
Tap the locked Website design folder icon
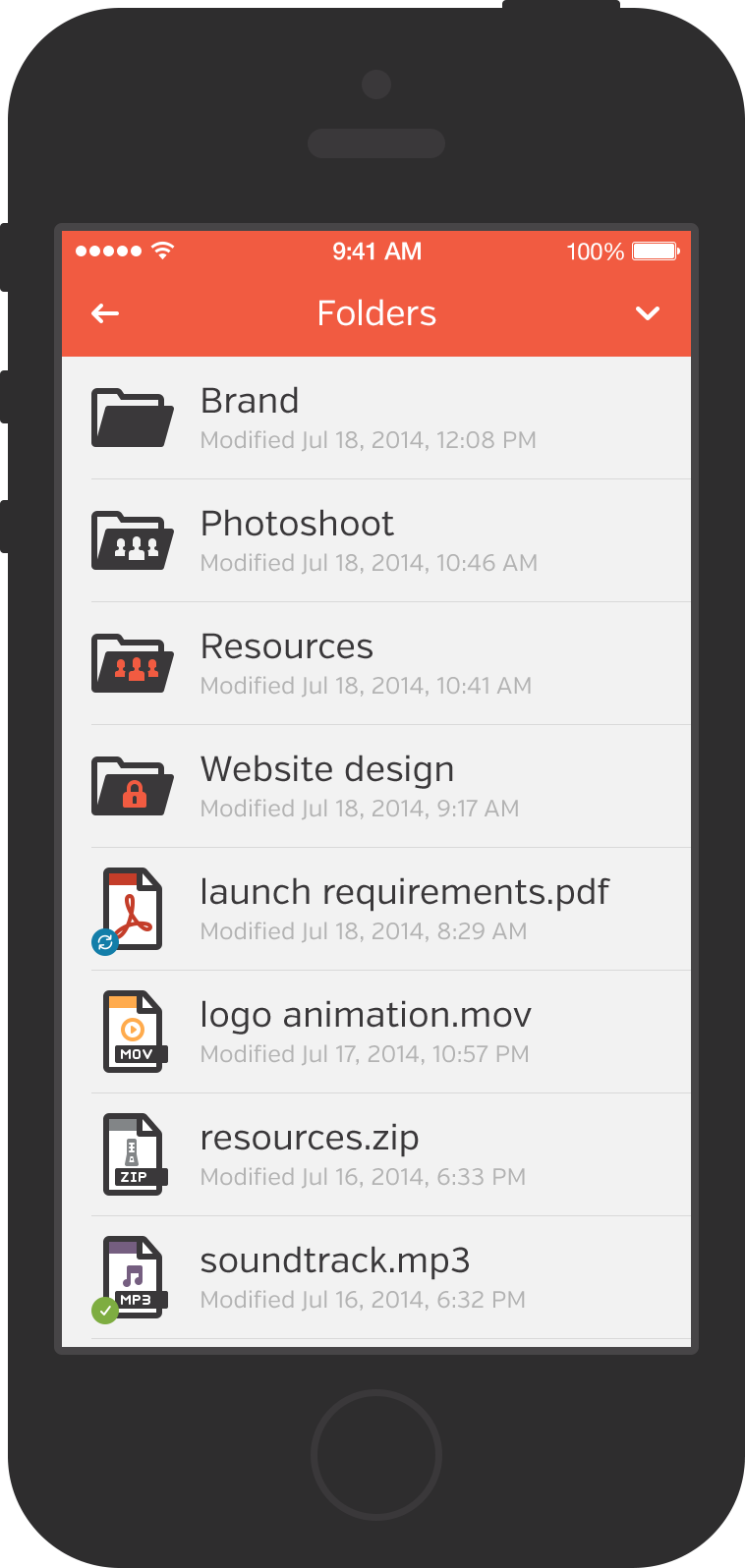point(132,787)
